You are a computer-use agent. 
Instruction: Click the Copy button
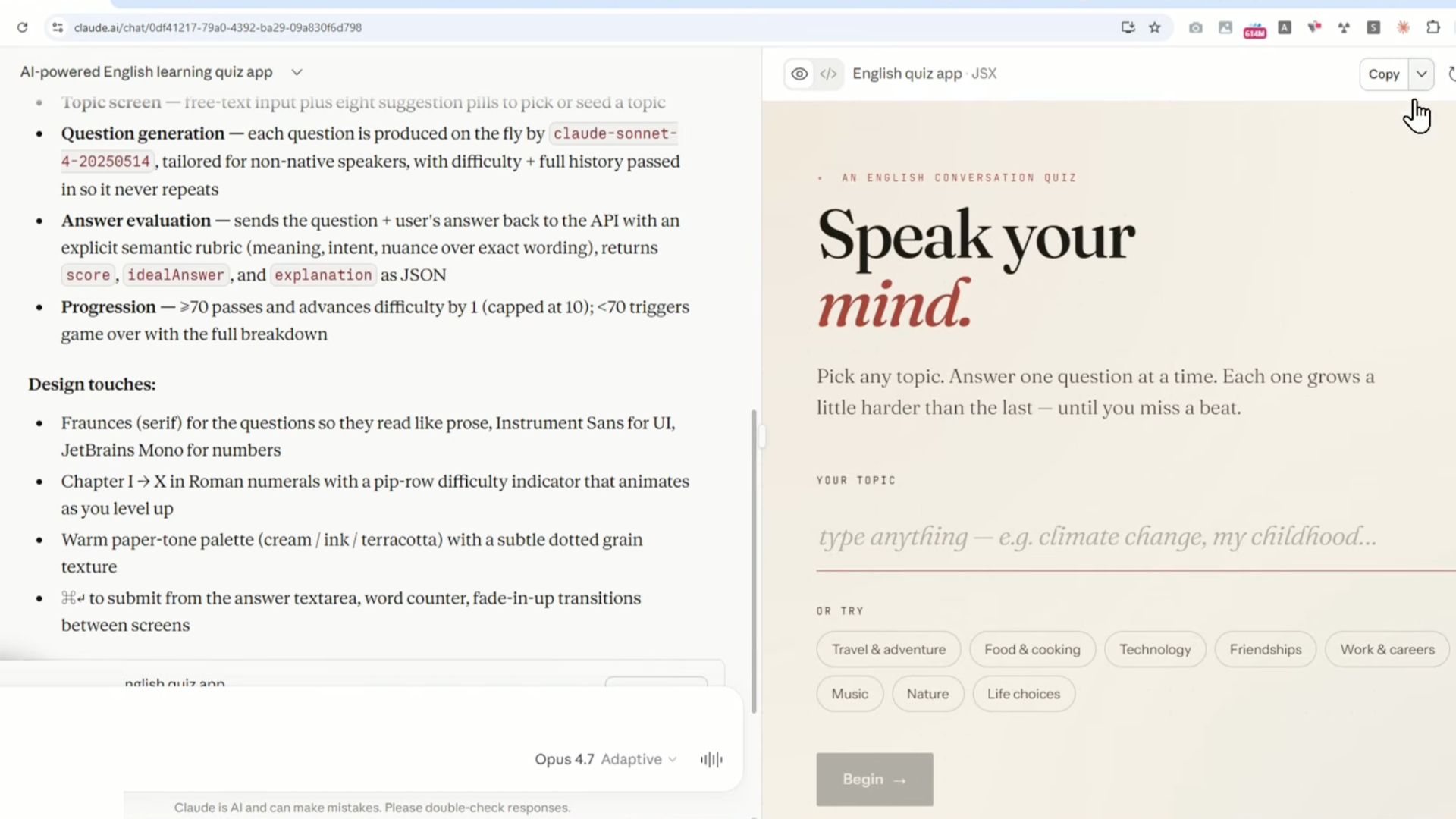point(1383,74)
